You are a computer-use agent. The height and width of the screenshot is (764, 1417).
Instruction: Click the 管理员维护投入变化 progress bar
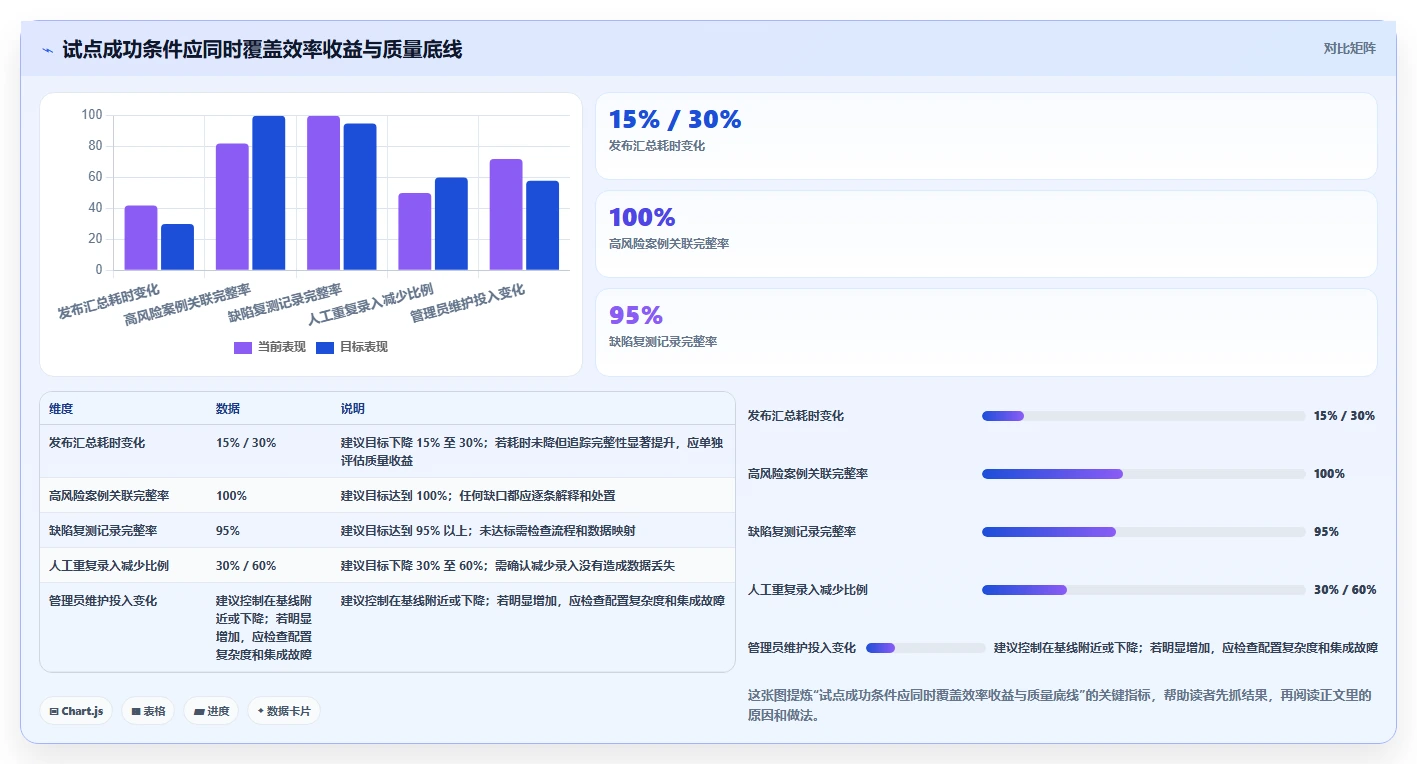(926, 648)
